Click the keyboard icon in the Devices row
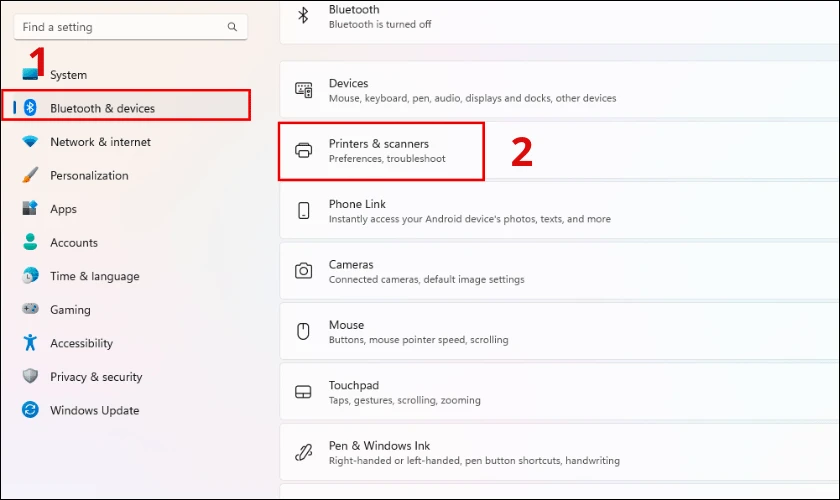The width and height of the screenshot is (840, 500). click(304, 89)
